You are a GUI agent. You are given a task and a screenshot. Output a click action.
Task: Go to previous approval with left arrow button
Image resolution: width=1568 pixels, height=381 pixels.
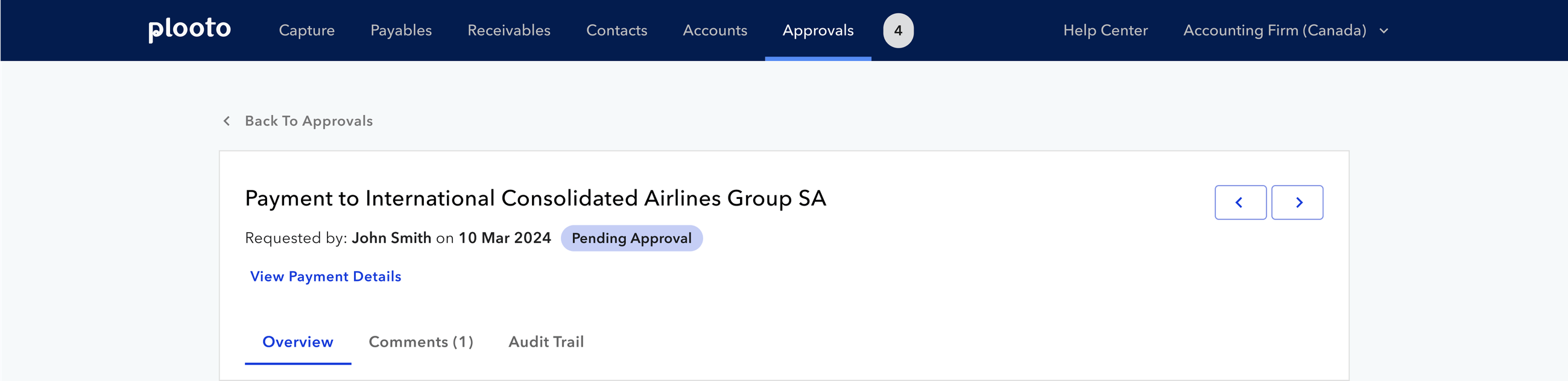(1240, 203)
